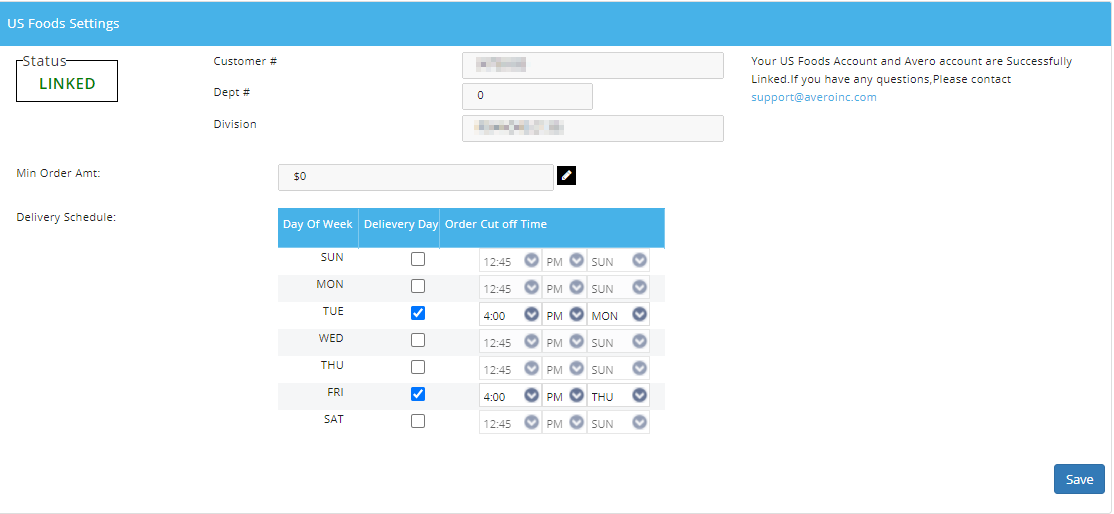Open SAT row cut off day dropdown
The height and width of the screenshot is (514, 1114).
(x=618, y=423)
